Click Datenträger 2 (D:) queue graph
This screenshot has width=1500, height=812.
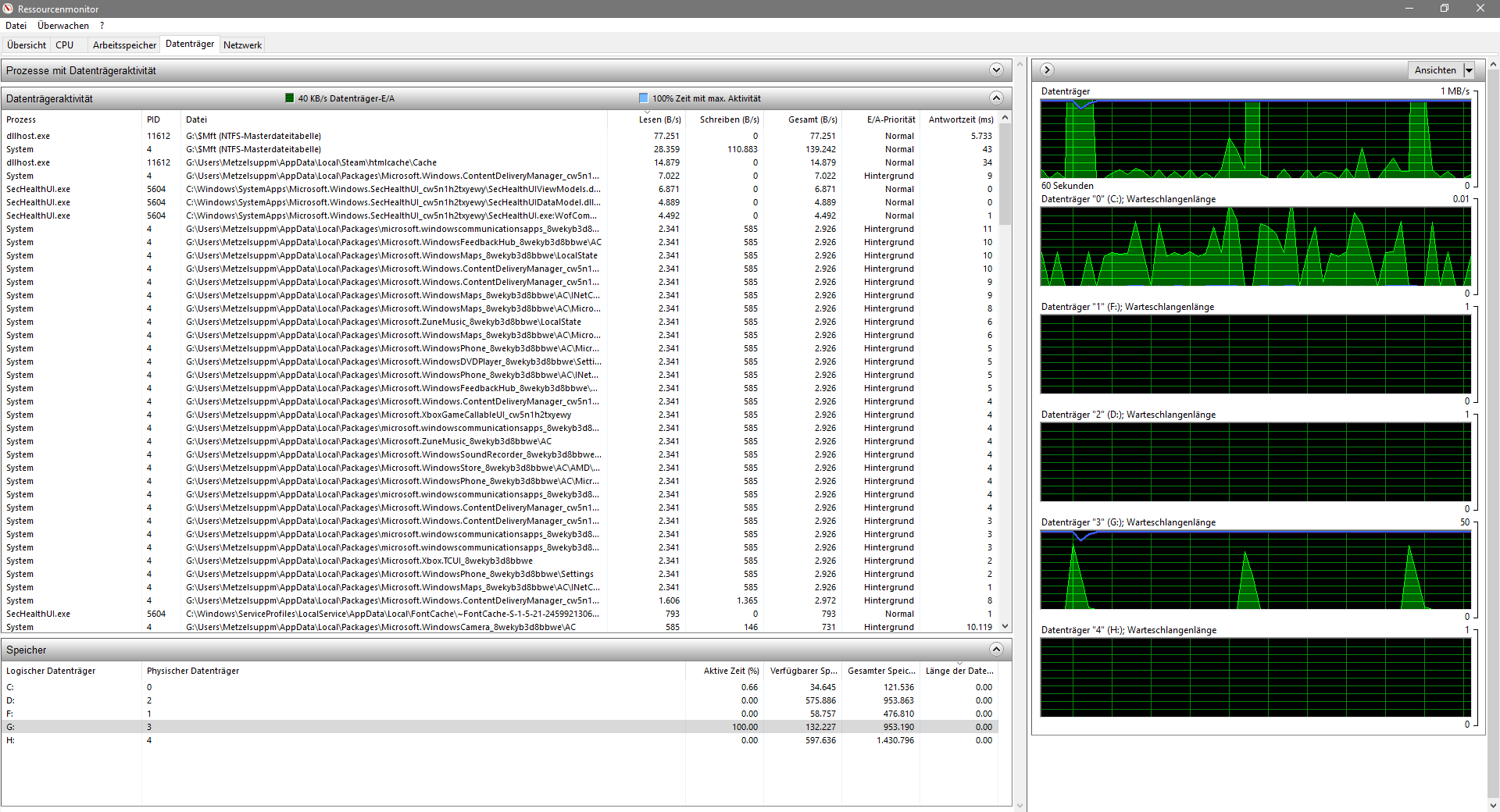pos(1255,462)
